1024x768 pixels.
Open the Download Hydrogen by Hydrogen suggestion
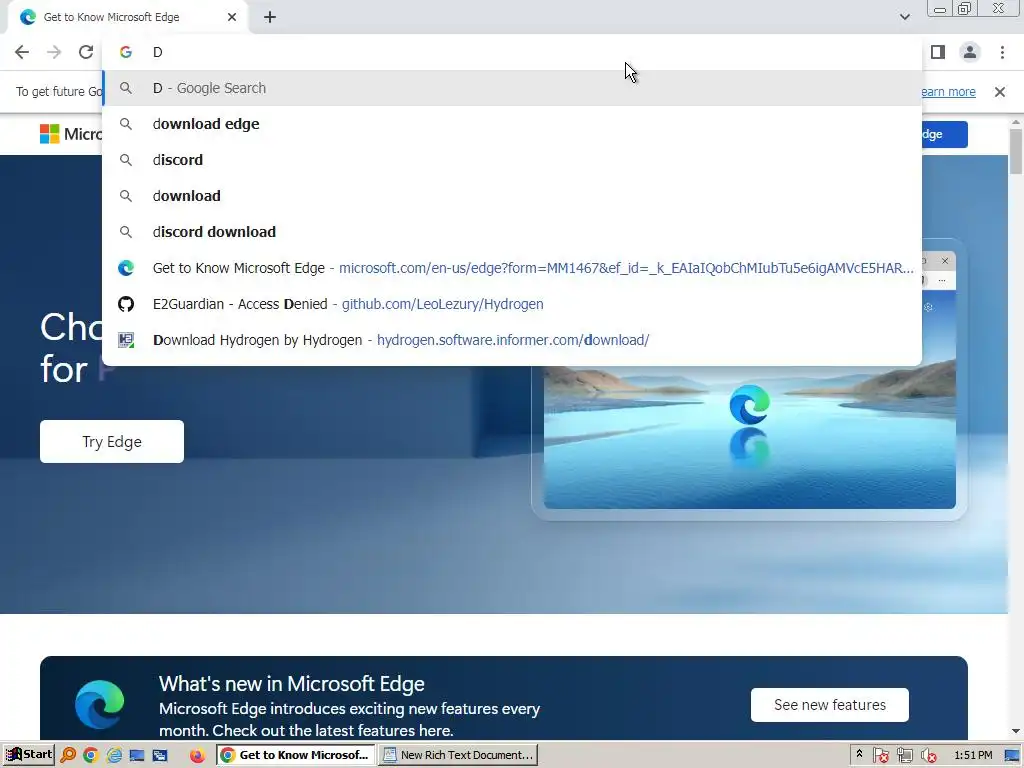pyautogui.click(x=512, y=340)
